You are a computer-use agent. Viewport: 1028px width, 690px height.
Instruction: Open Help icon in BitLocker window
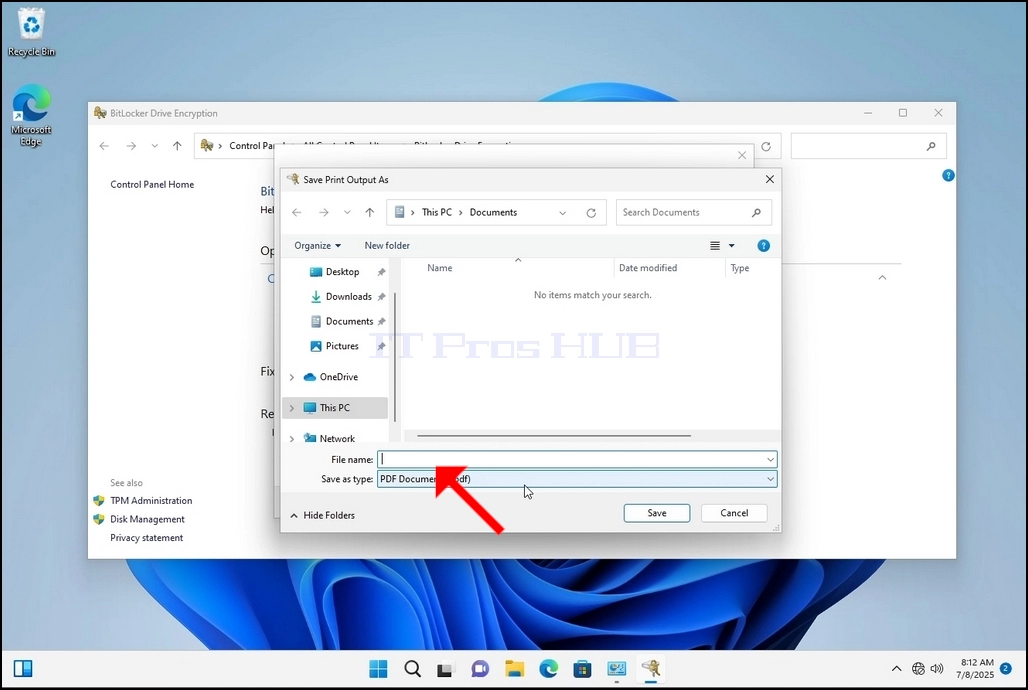point(948,175)
